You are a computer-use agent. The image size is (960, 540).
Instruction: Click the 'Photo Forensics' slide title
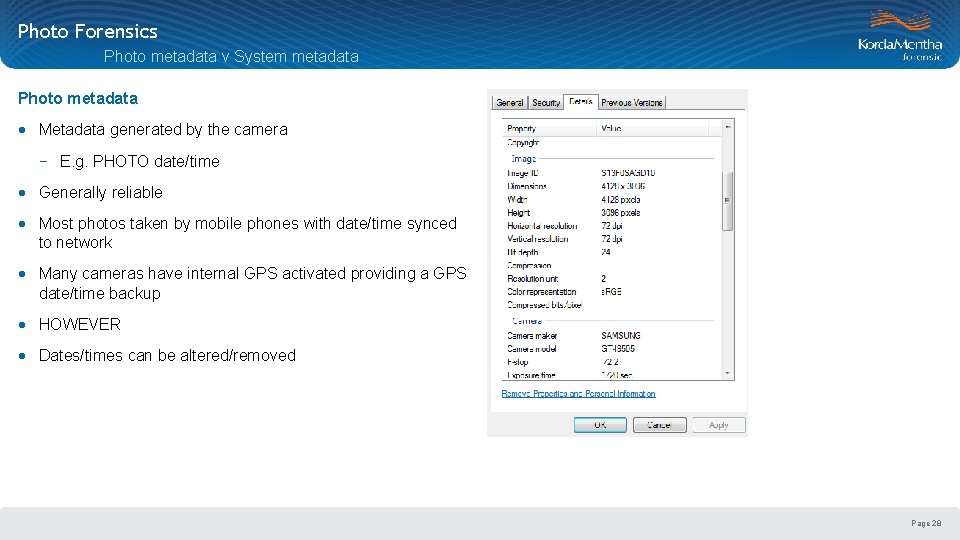coord(88,31)
